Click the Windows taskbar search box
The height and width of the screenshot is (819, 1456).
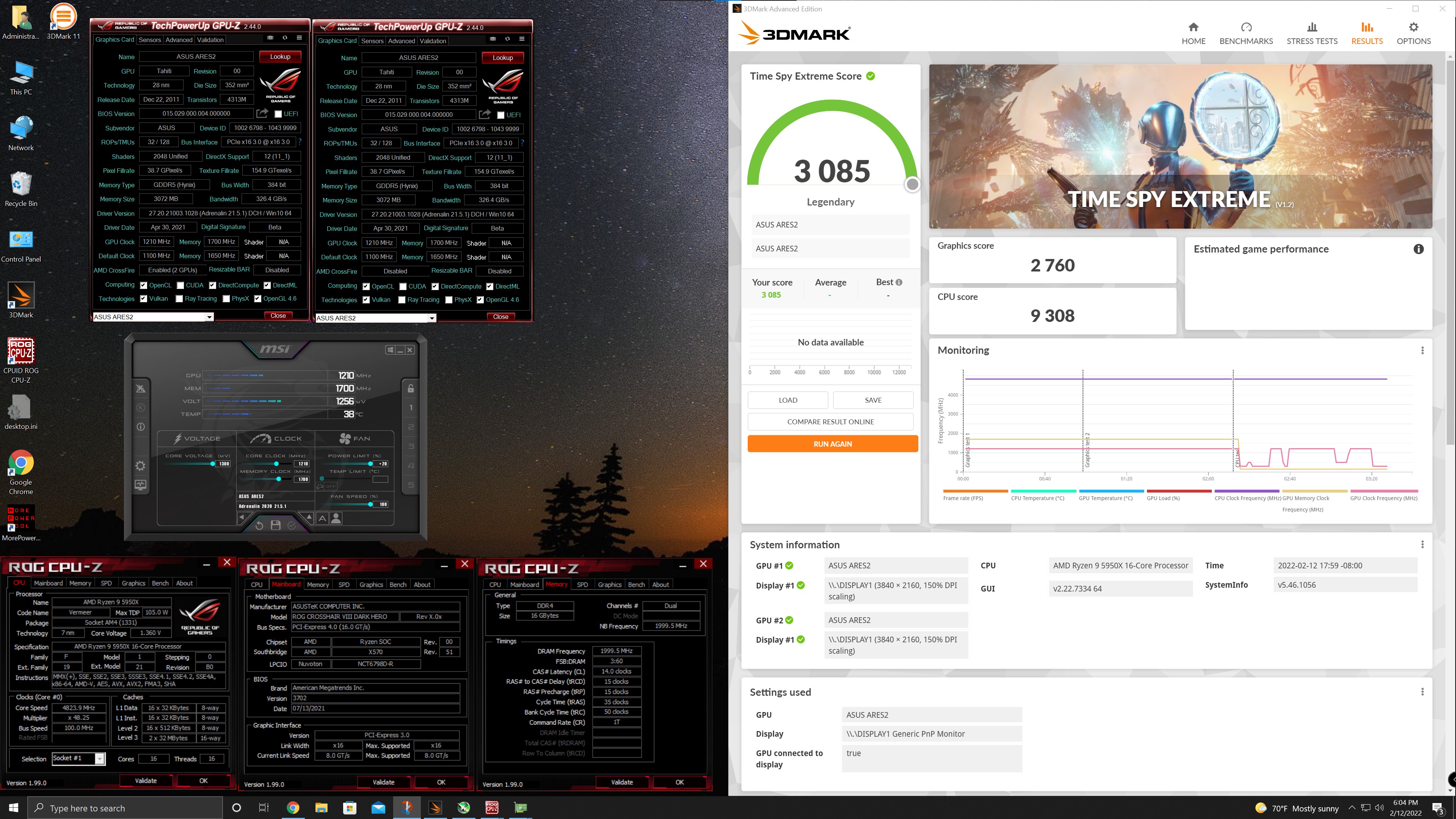tap(125, 808)
